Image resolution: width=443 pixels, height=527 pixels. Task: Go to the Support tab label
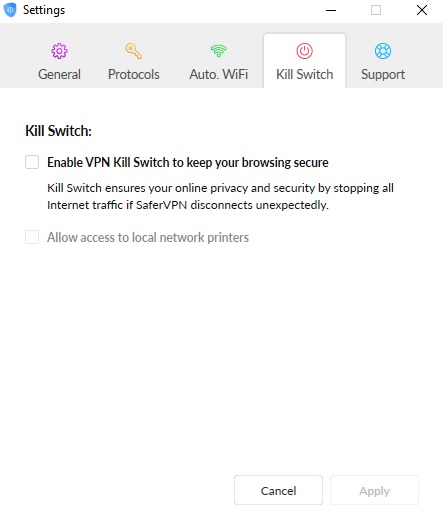point(383,75)
